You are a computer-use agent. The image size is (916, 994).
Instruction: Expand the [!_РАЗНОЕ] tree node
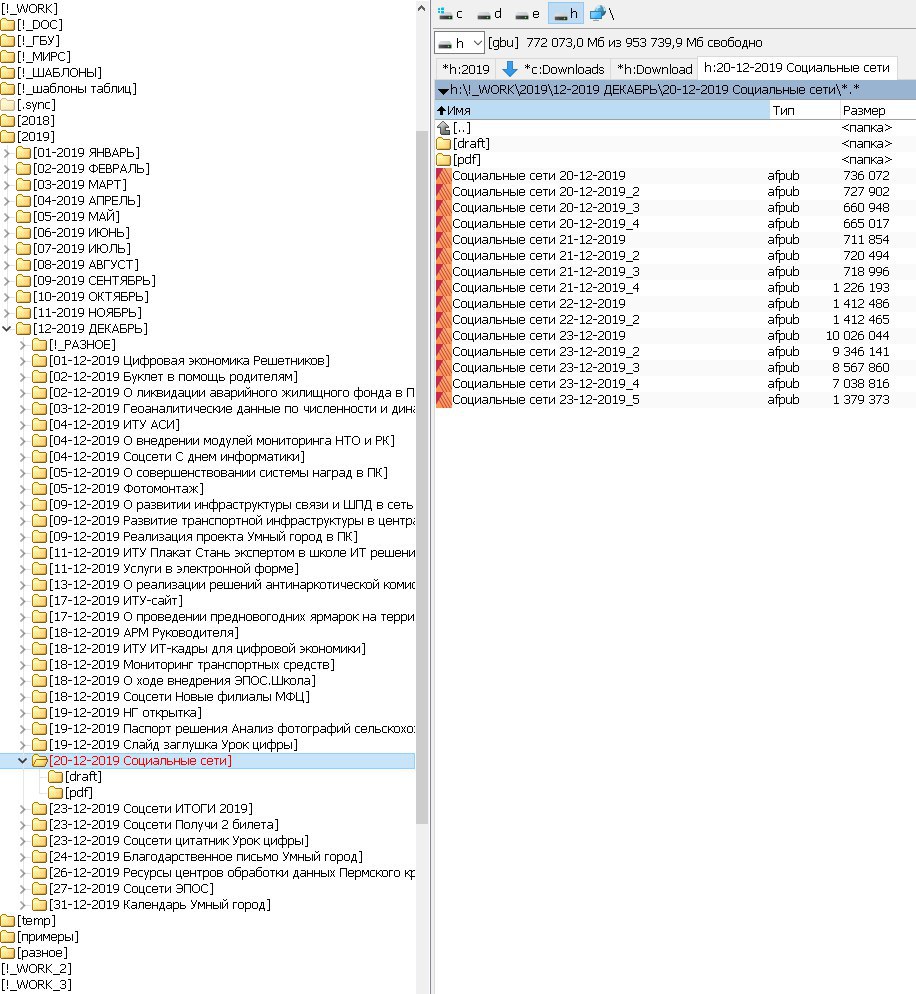pyautogui.click(x=23, y=345)
